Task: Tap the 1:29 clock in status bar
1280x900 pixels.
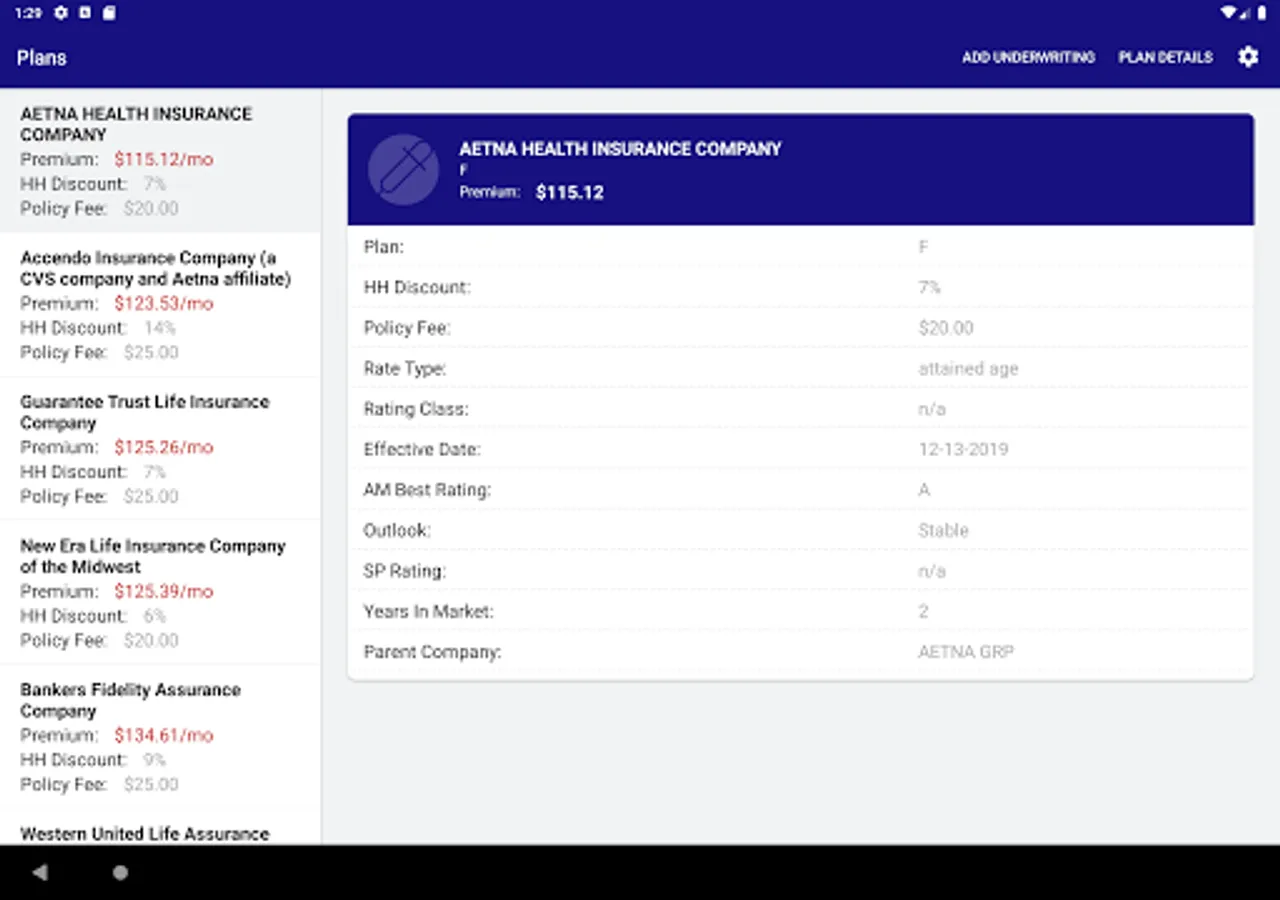Action: [28, 13]
